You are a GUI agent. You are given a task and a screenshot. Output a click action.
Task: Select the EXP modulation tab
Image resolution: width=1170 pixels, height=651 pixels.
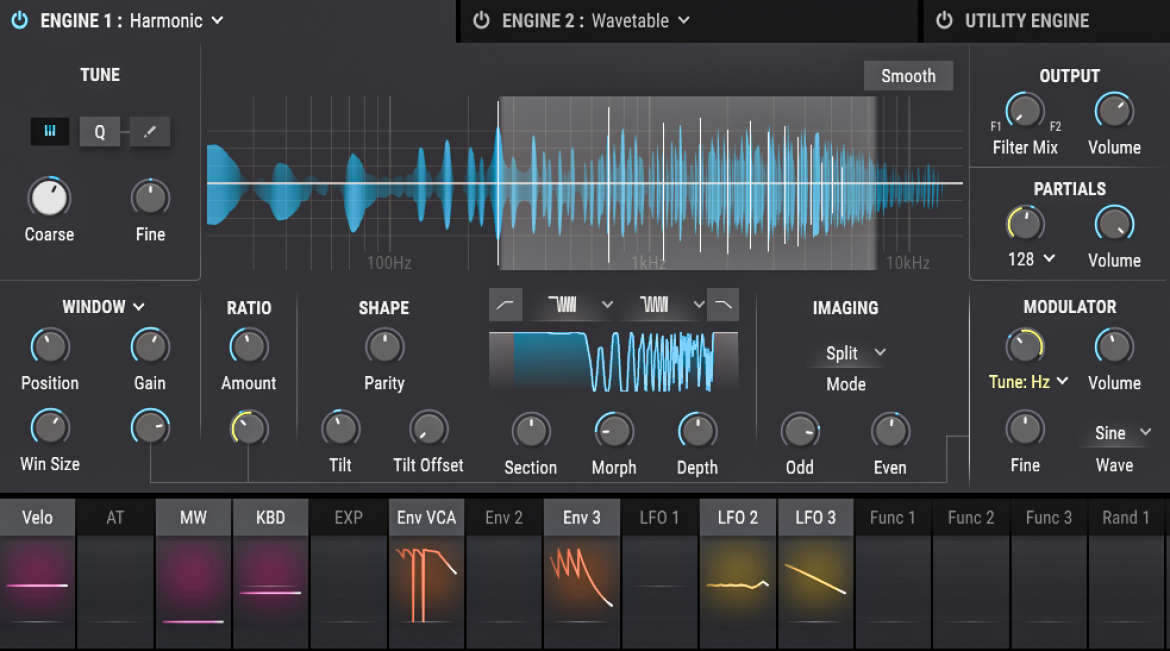(348, 517)
